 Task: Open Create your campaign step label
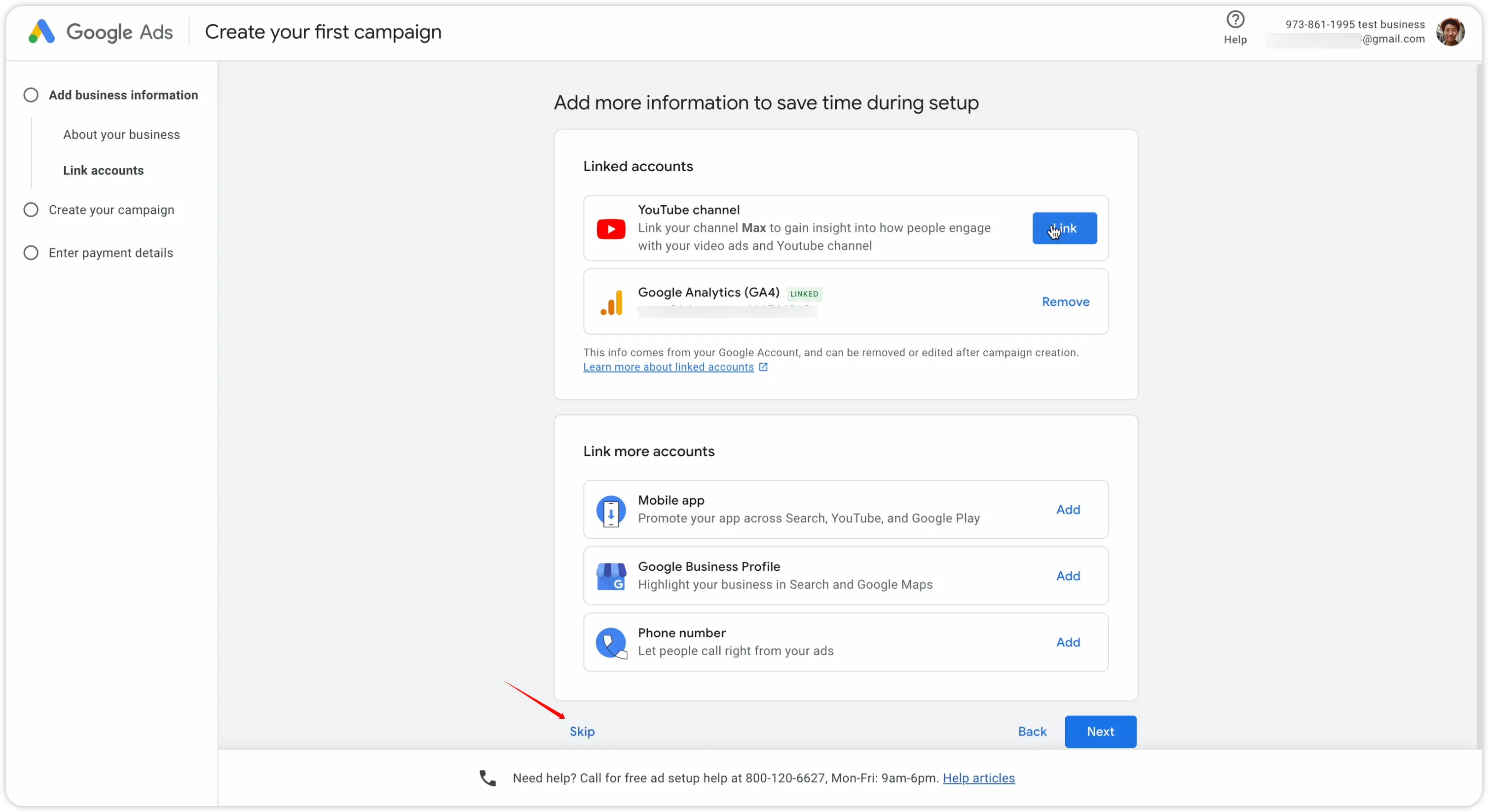click(x=112, y=210)
